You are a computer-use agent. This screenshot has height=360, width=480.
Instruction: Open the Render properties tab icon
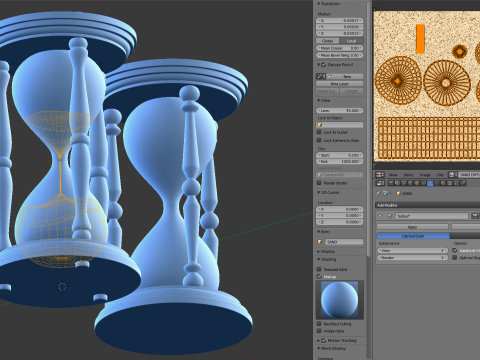point(391,183)
